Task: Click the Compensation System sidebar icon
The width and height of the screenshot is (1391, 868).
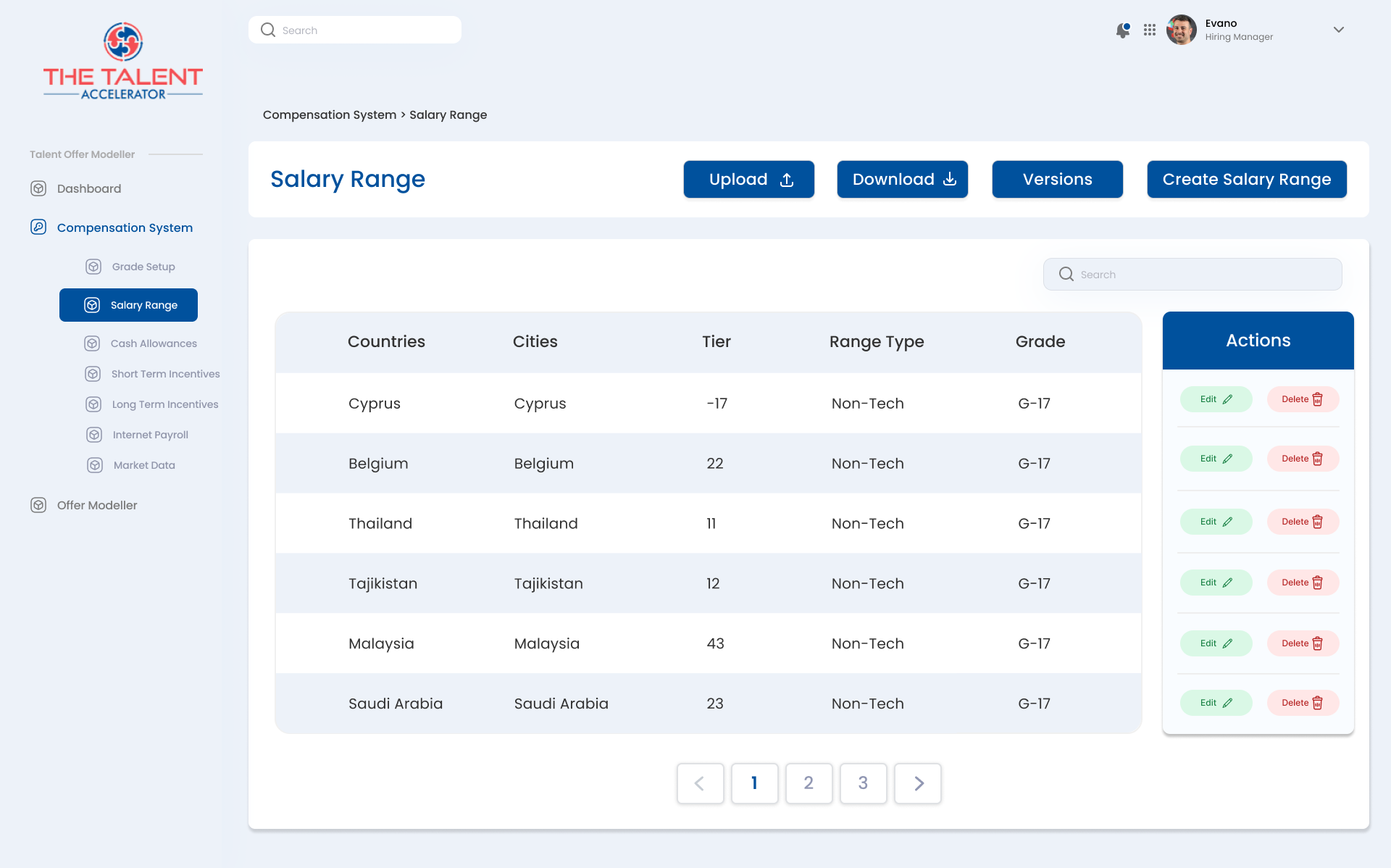Action: (x=38, y=228)
